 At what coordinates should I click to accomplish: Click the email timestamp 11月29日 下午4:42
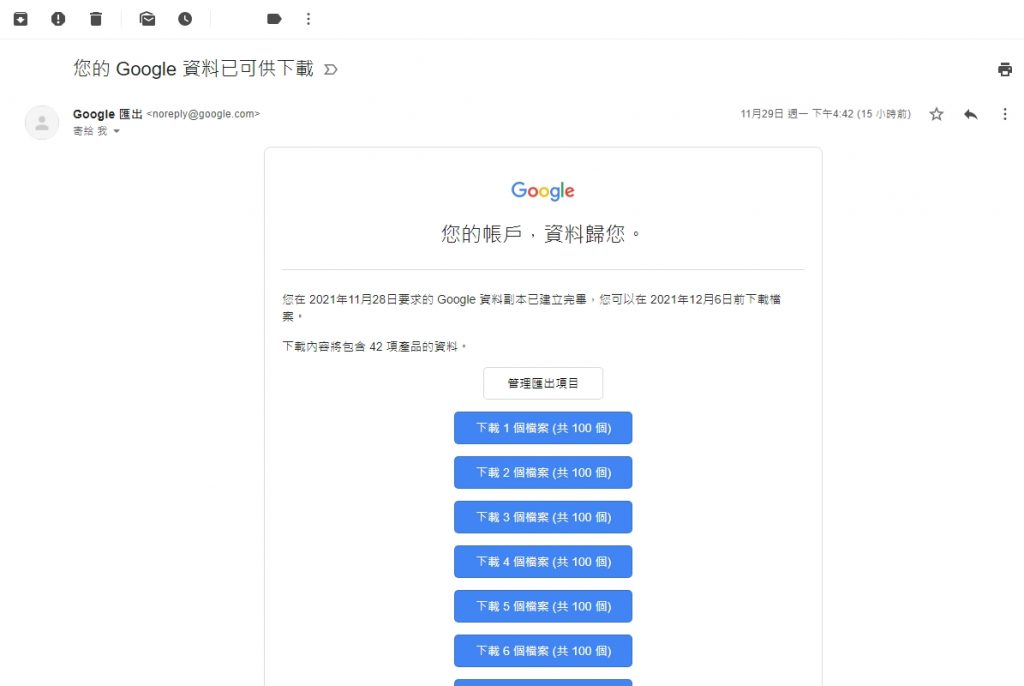[x=825, y=114]
